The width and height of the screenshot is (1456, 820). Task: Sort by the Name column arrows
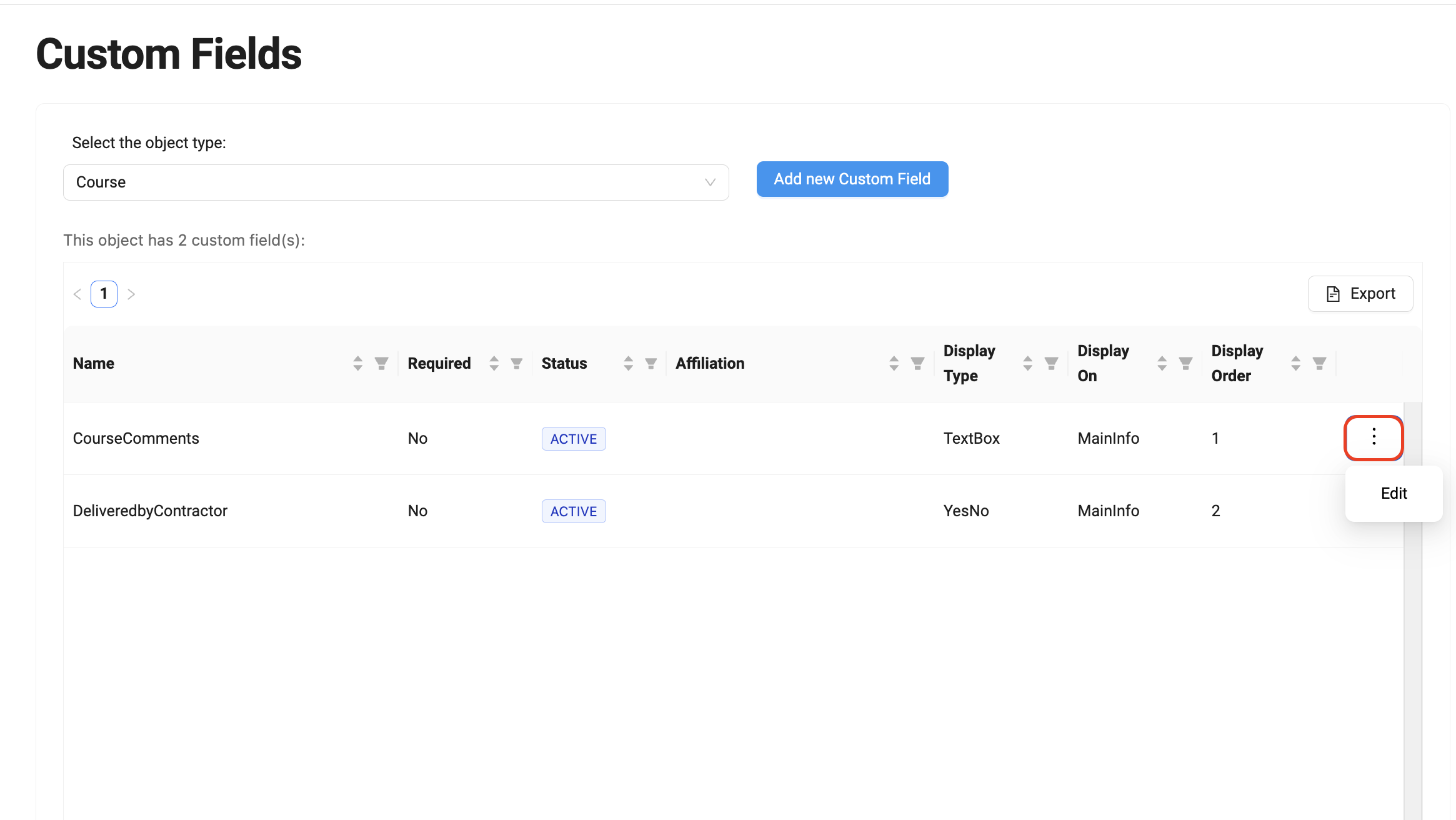[x=357, y=363]
